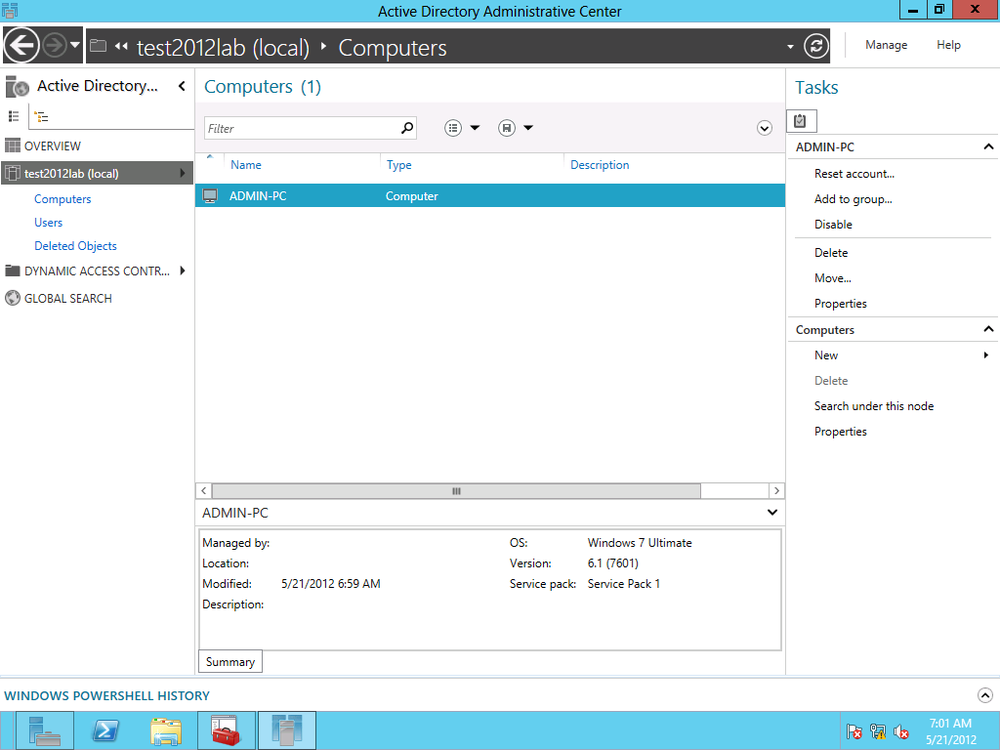
Task: Click the Action Center flag tray icon
Action: [854, 732]
